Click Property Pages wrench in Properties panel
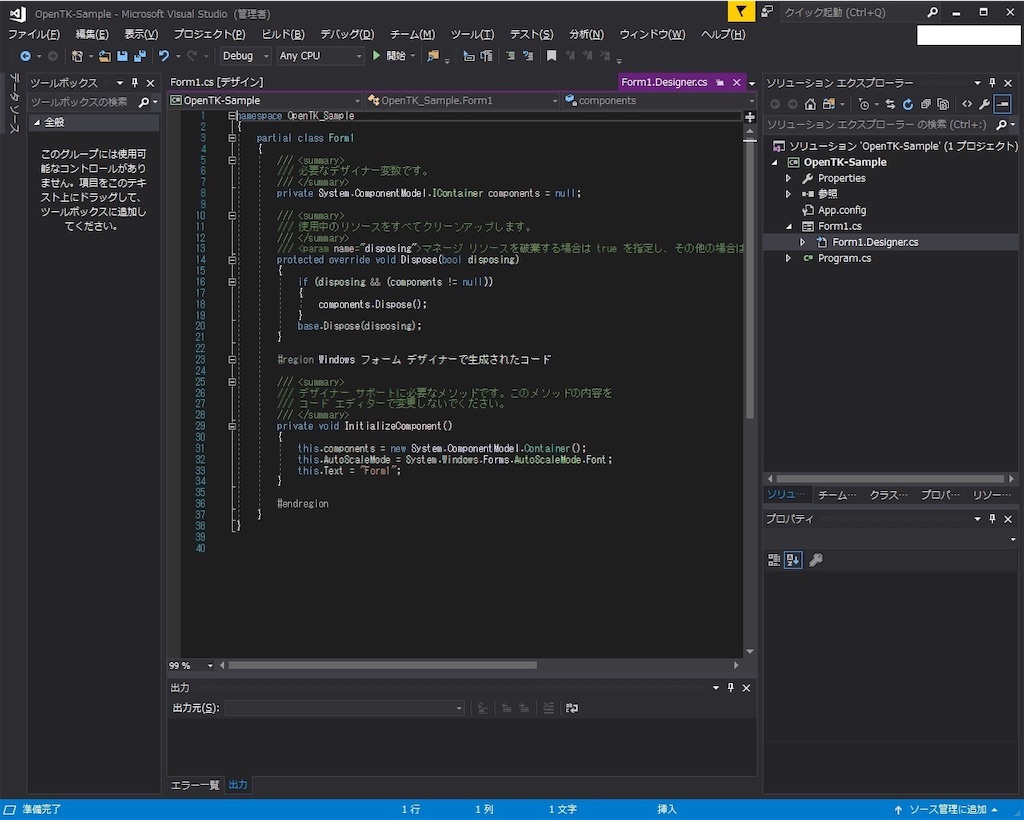Screen dimensions: 1024x820 pos(816,560)
